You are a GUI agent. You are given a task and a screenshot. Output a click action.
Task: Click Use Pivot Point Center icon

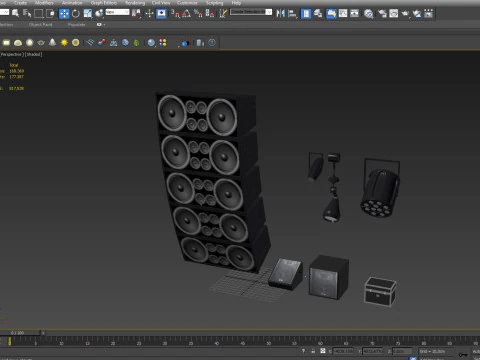[x=136, y=13]
